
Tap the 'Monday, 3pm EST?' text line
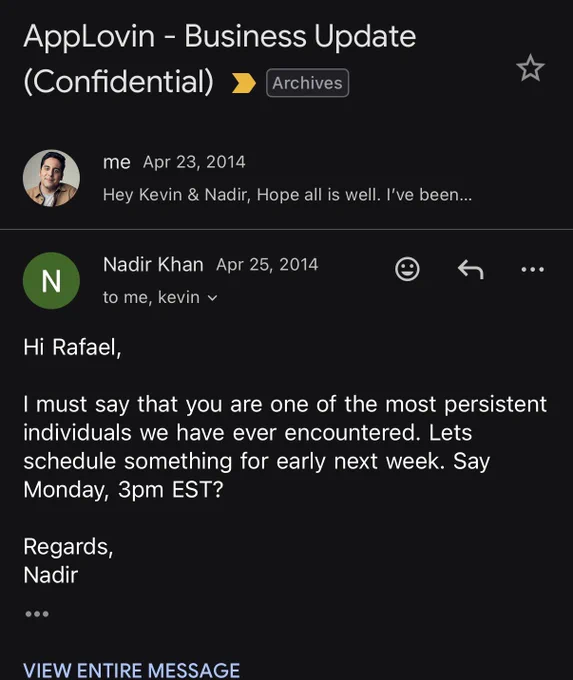pos(123,490)
